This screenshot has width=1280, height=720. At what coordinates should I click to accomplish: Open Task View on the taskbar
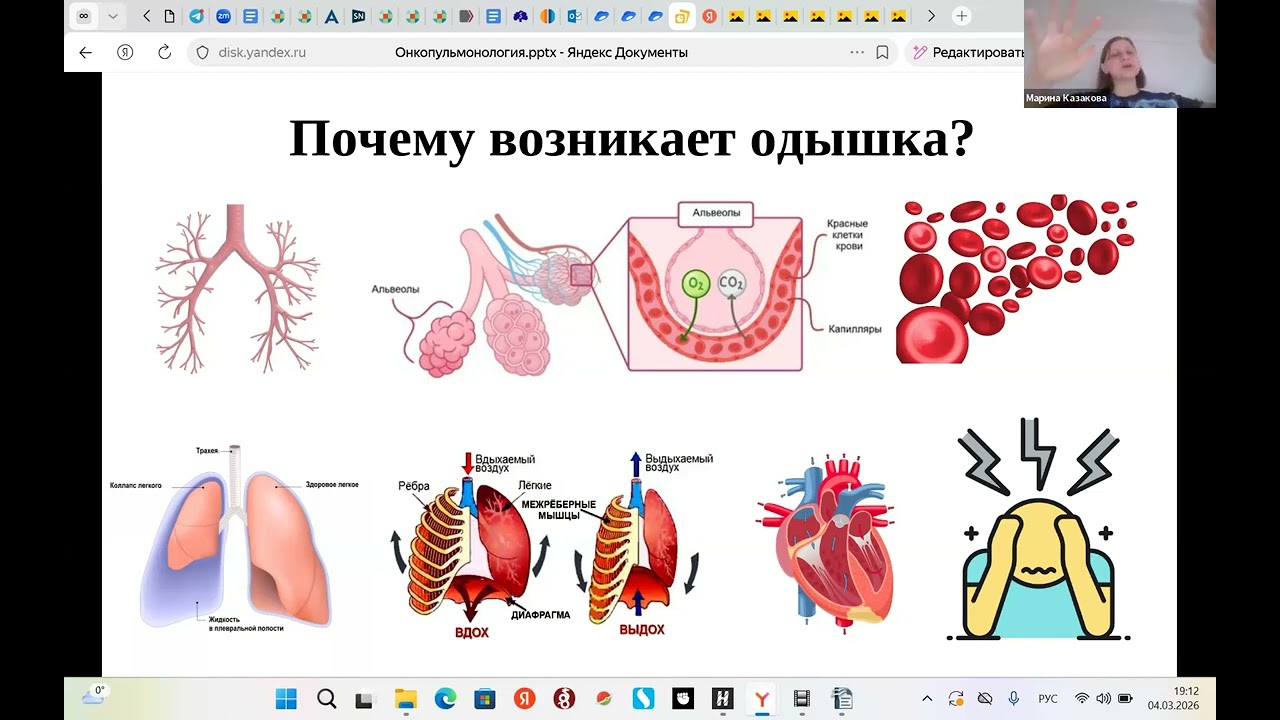pos(364,698)
